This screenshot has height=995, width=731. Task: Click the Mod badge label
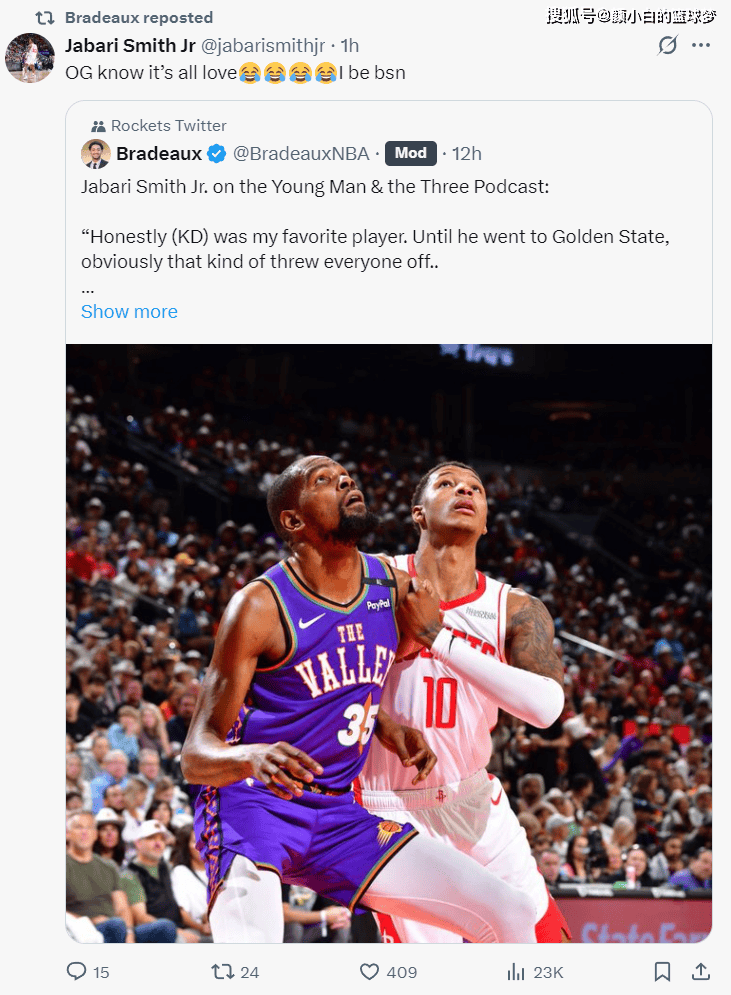411,153
